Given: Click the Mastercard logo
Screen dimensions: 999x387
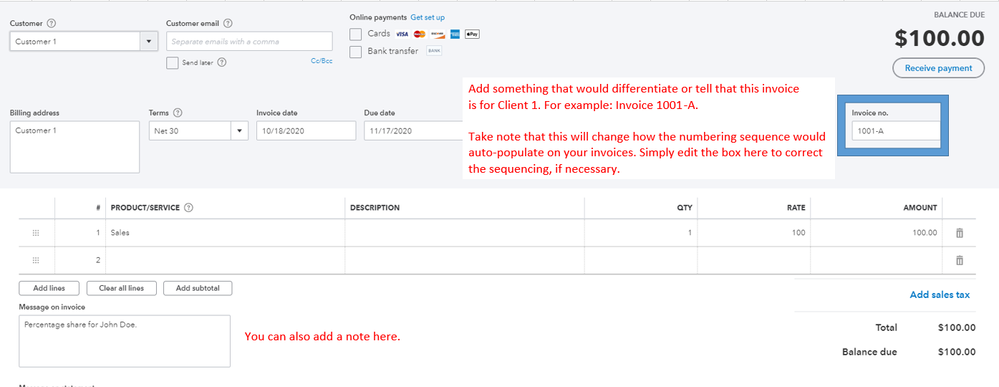Looking at the screenshot, I should (419, 34).
